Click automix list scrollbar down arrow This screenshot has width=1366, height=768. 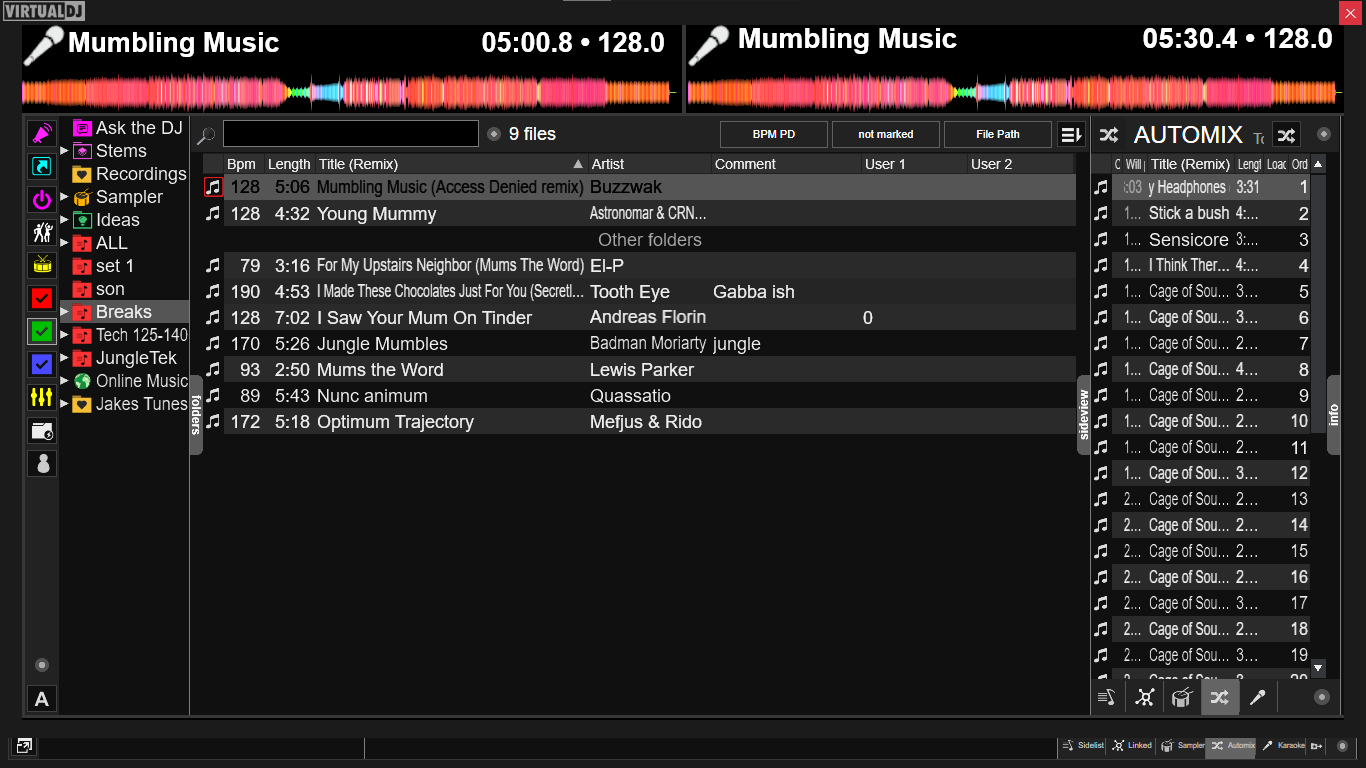point(1318,667)
